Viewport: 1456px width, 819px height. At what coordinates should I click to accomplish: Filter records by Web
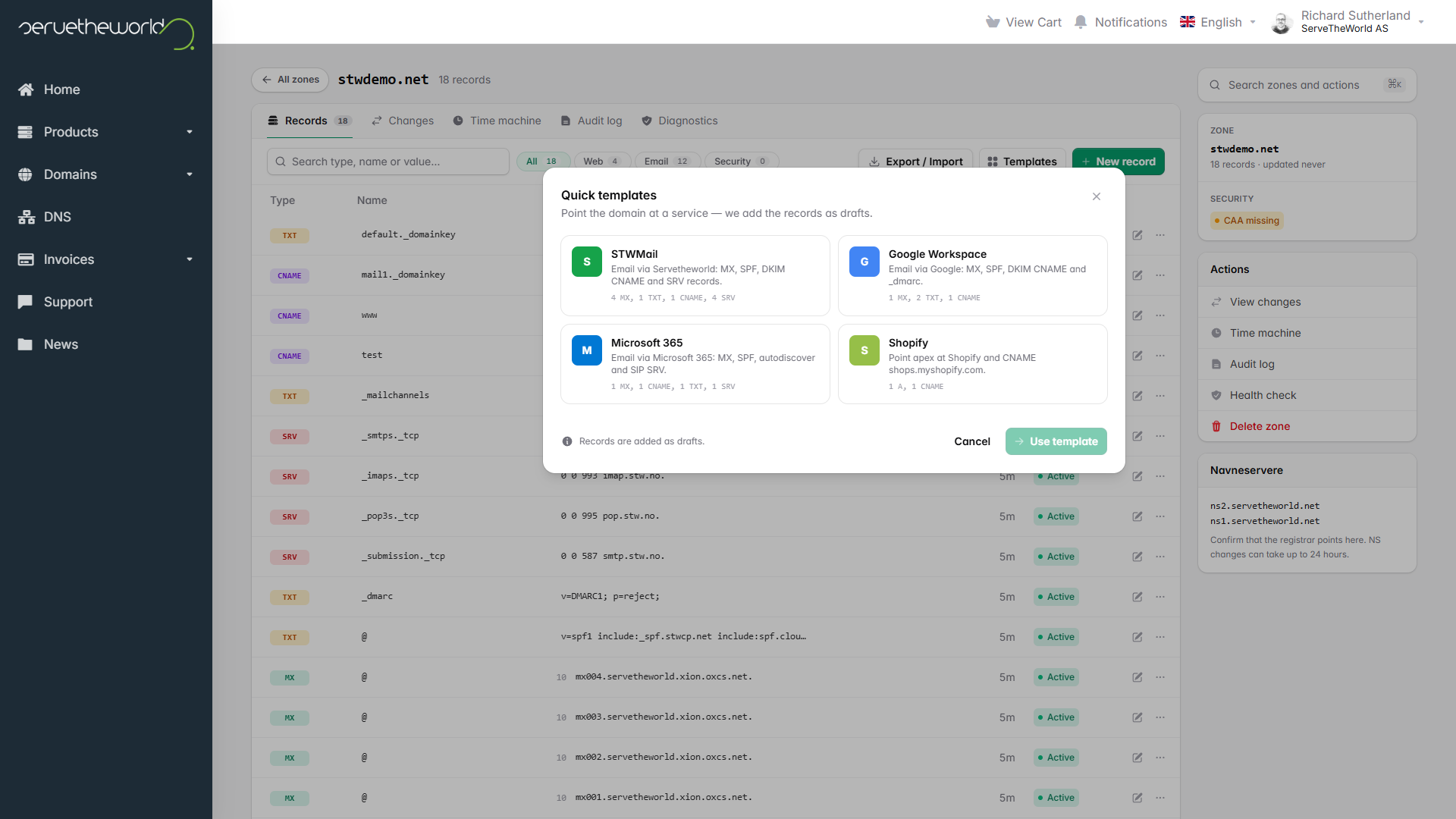[602, 162]
